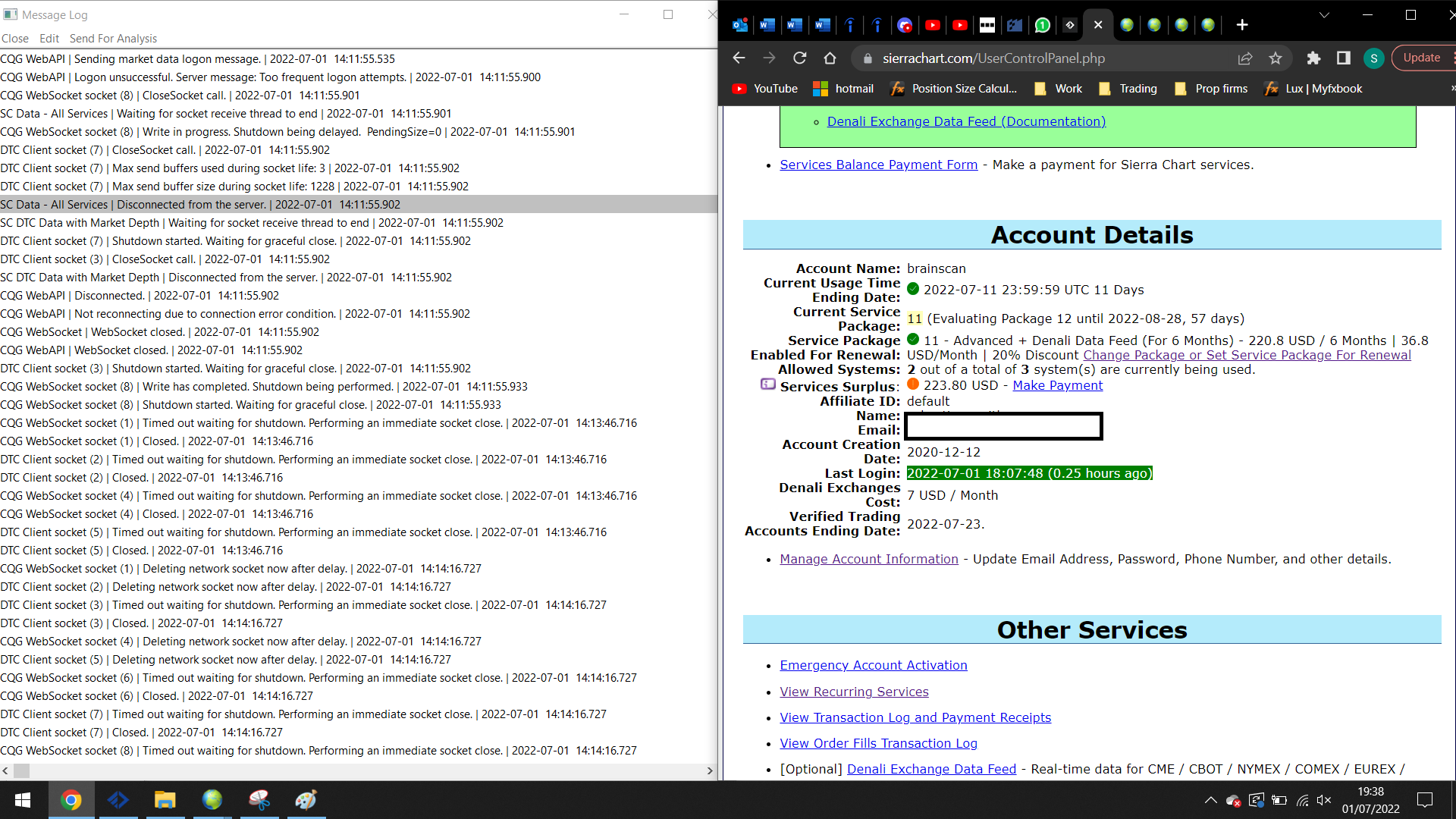Screen dimensions: 1456x819
Task: Reload the Sierra Chart control panel page
Action: tap(799, 58)
